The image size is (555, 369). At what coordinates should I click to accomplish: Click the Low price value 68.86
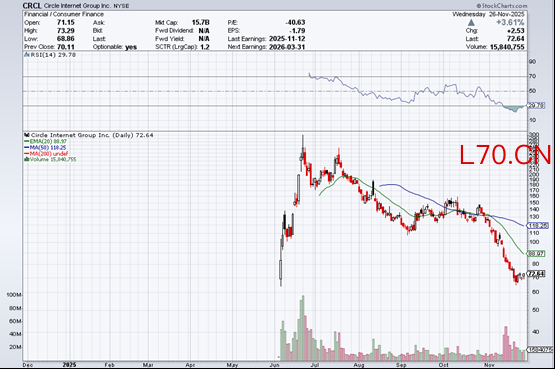click(66, 39)
